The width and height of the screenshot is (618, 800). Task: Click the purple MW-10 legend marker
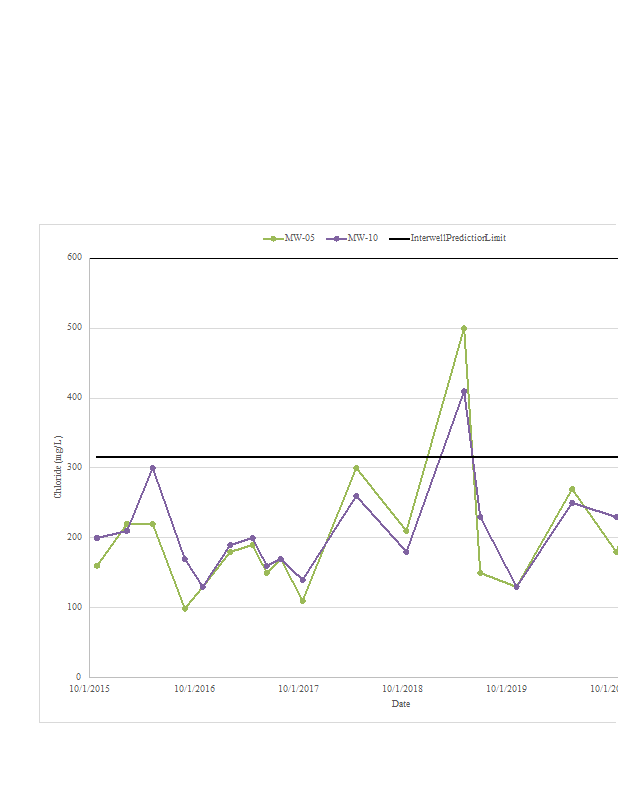(x=338, y=238)
